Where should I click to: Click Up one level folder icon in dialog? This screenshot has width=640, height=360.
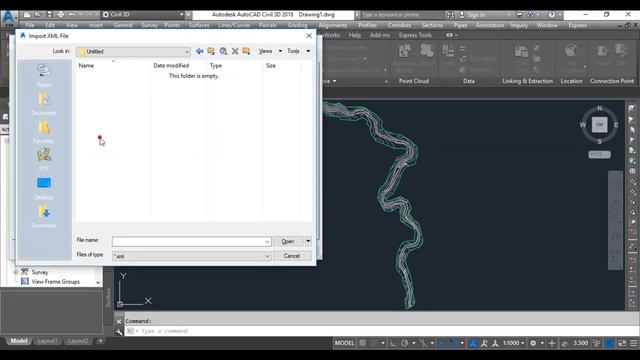click(x=211, y=51)
